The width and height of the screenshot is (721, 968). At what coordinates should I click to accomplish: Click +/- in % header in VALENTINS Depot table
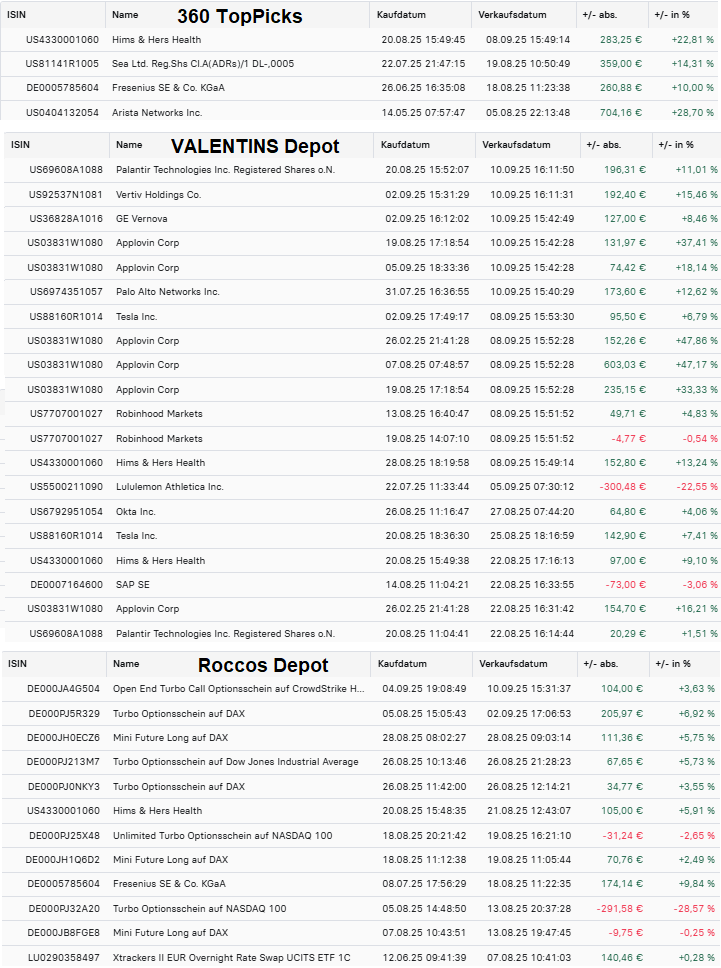click(676, 145)
